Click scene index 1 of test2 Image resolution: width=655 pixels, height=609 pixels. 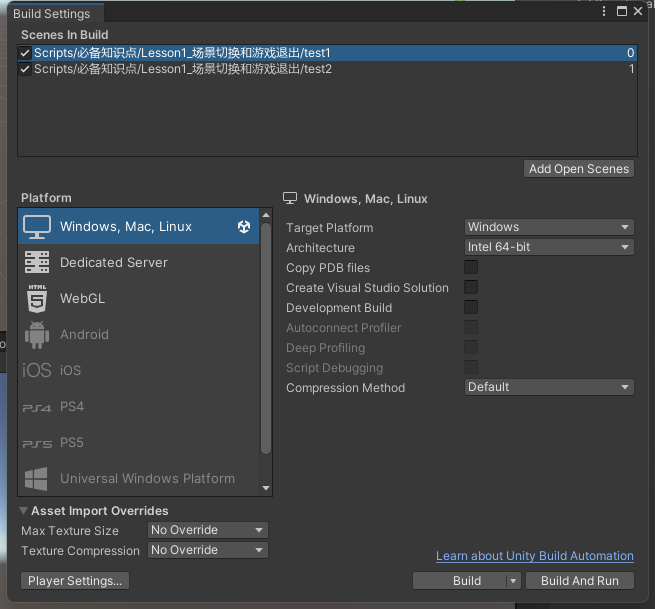coord(632,69)
